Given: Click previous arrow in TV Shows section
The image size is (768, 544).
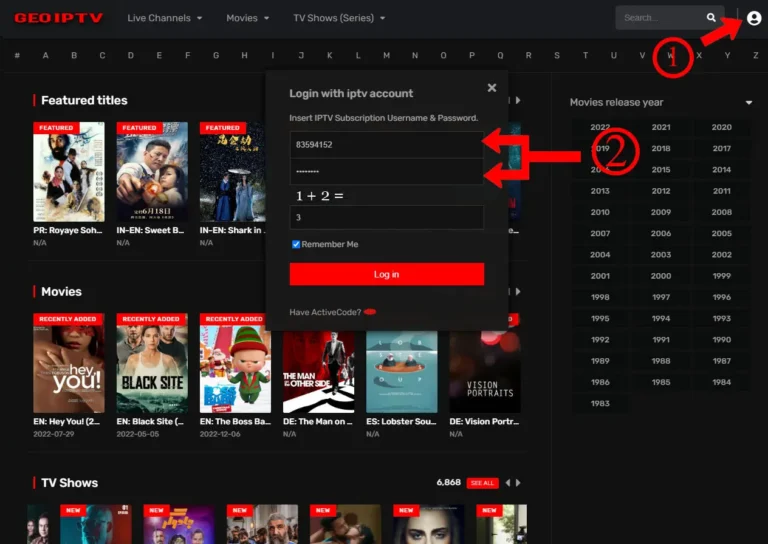Looking at the screenshot, I should 507,483.
